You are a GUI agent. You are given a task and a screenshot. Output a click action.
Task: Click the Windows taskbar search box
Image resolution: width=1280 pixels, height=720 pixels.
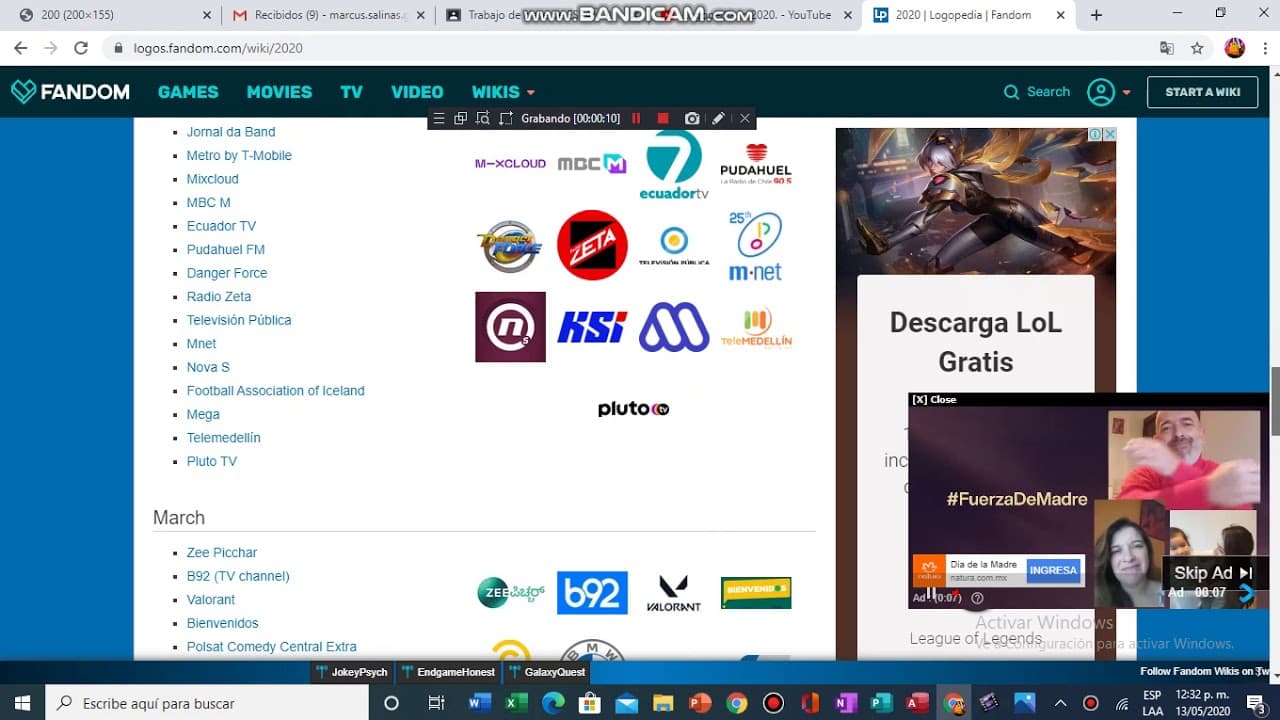tap(208, 703)
